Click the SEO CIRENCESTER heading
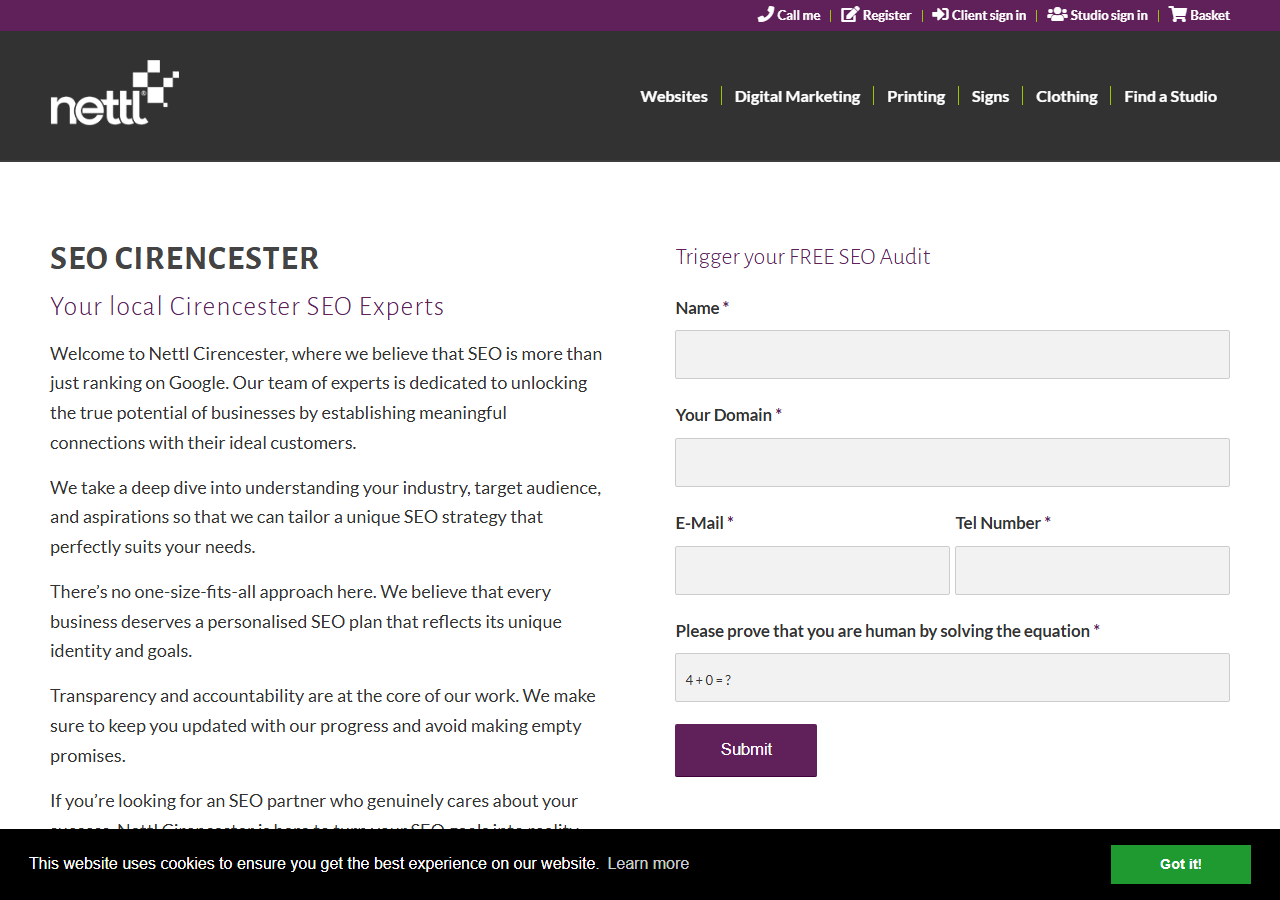This screenshot has width=1280, height=900. (185, 258)
